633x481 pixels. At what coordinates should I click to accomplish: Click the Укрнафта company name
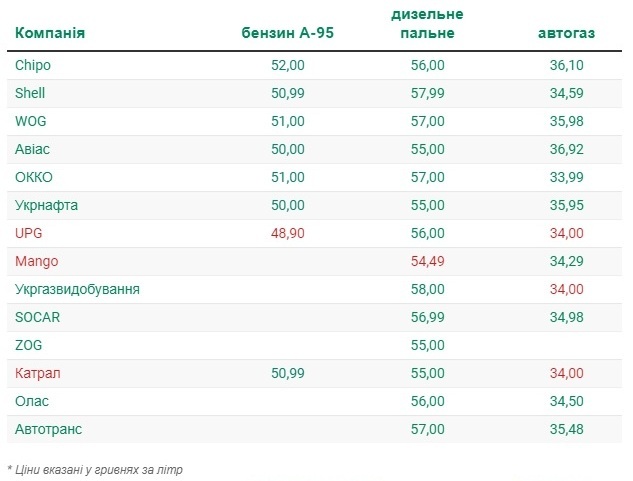click(x=46, y=206)
